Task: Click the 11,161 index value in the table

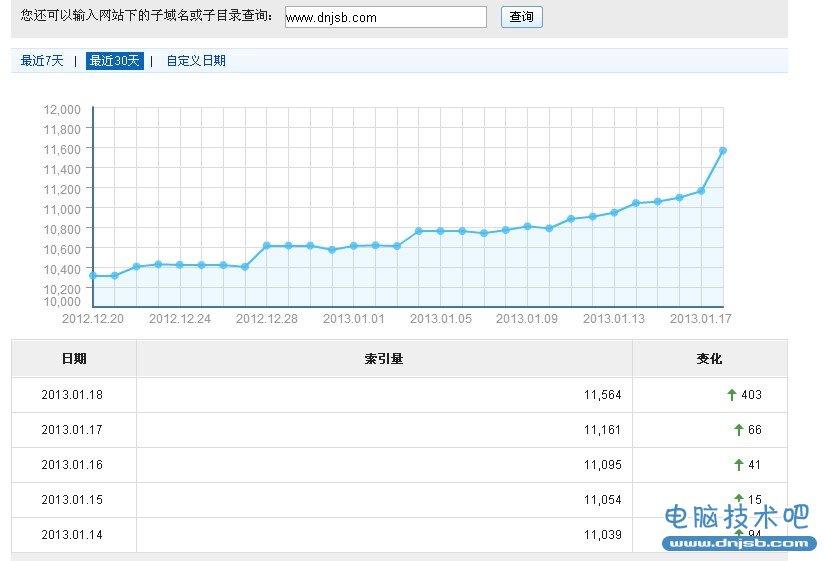Action: (602, 430)
